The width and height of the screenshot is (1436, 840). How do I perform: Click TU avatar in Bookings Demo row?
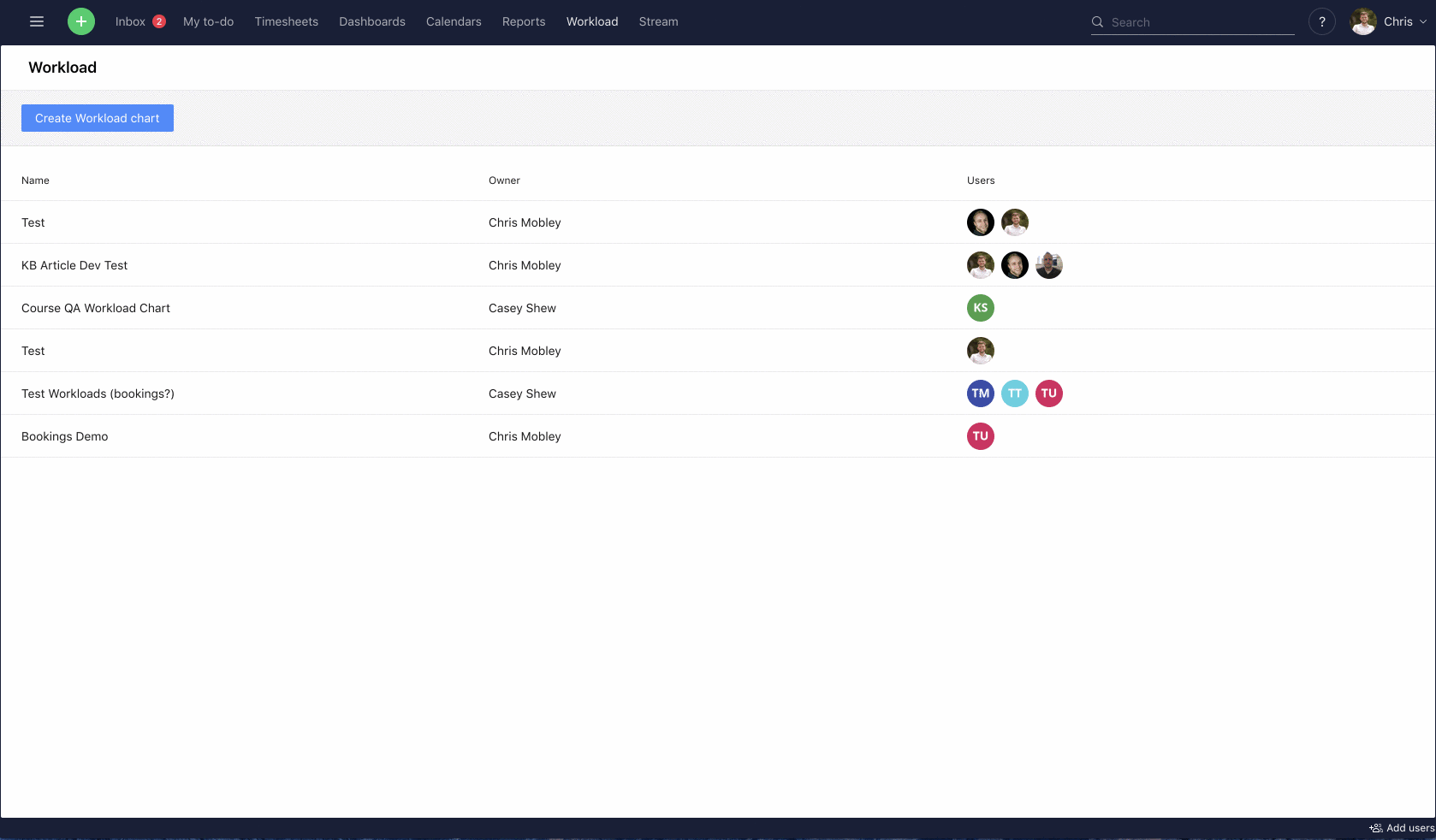click(981, 436)
